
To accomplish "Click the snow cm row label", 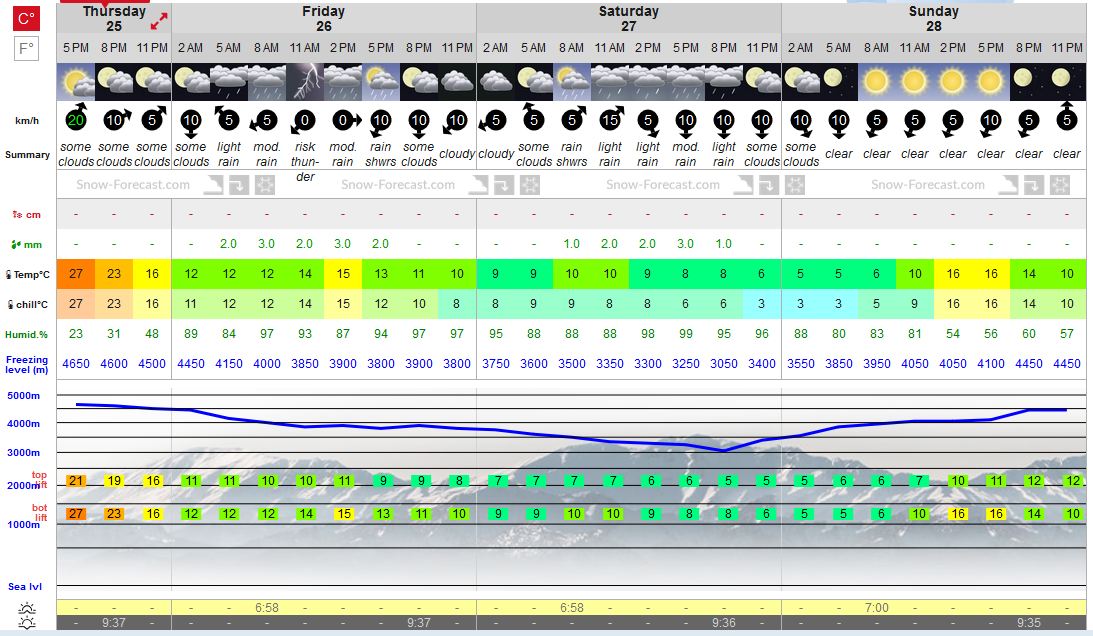I will 26,215.
